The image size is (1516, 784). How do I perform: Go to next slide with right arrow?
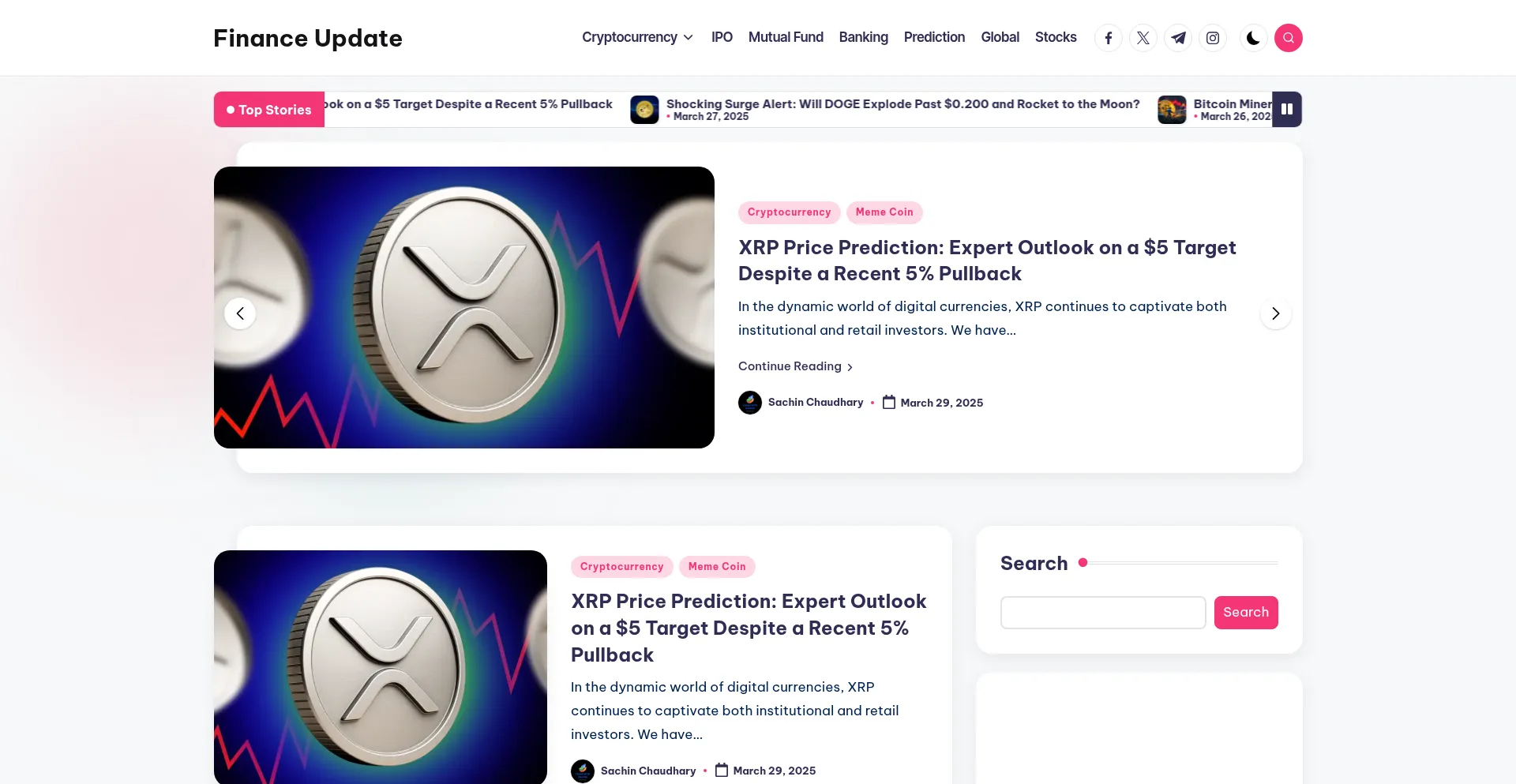(x=1275, y=313)
